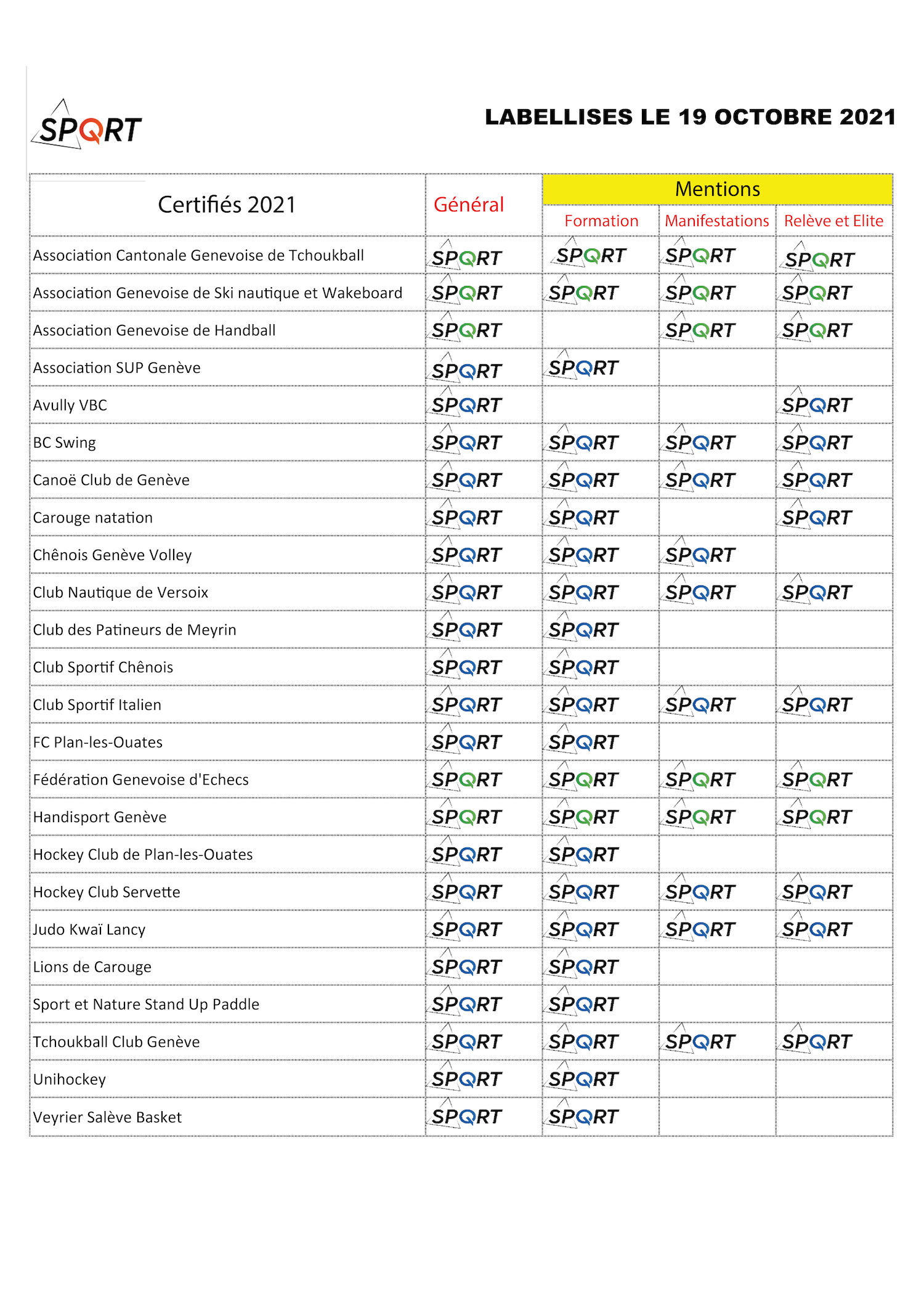Image resolution: width=924 pixels, height=1307 pixels.
Task: Click the Général SPORT label for Avully VBC
Action: point(465,402)
